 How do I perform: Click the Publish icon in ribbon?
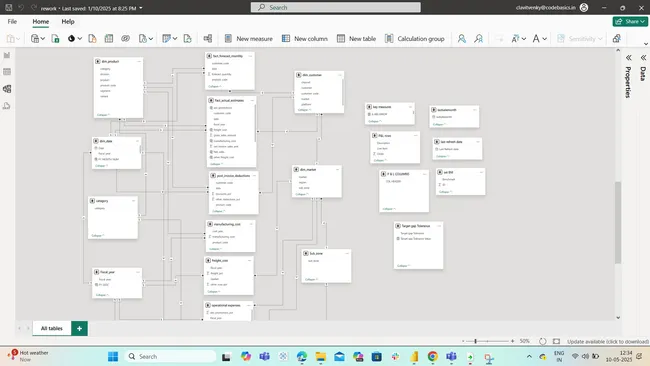pyautogui.click(x=616, y=39)
